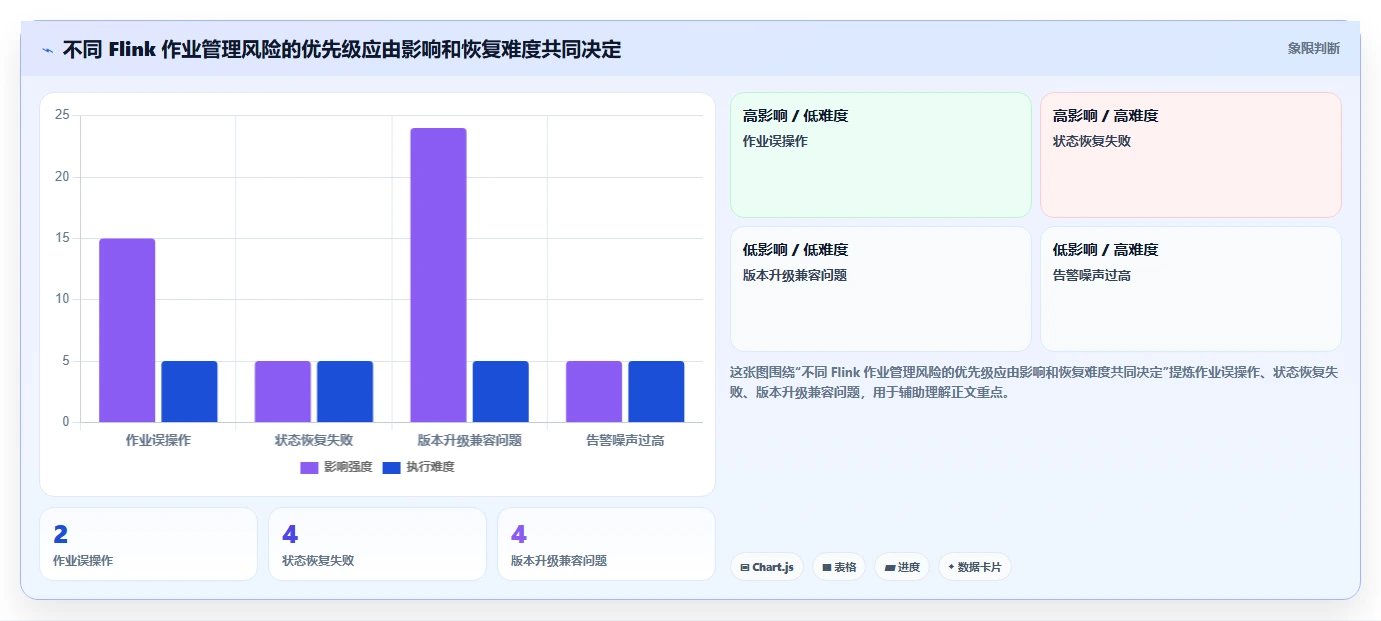This screenshot has width=1381, height=621.
Task: Click the y-axis value 25
Action: pos(62,115)
